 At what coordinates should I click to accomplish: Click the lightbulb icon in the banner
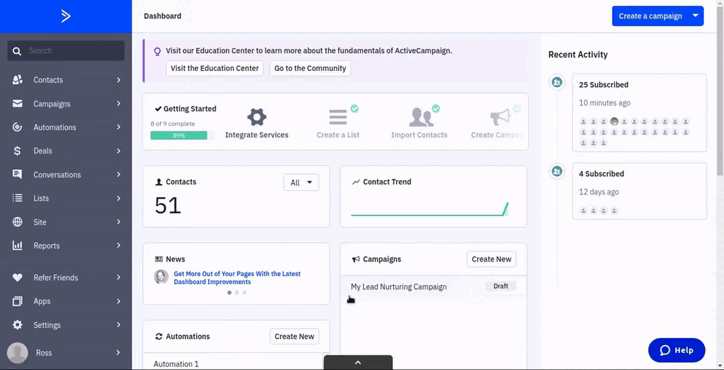(157, 52)
